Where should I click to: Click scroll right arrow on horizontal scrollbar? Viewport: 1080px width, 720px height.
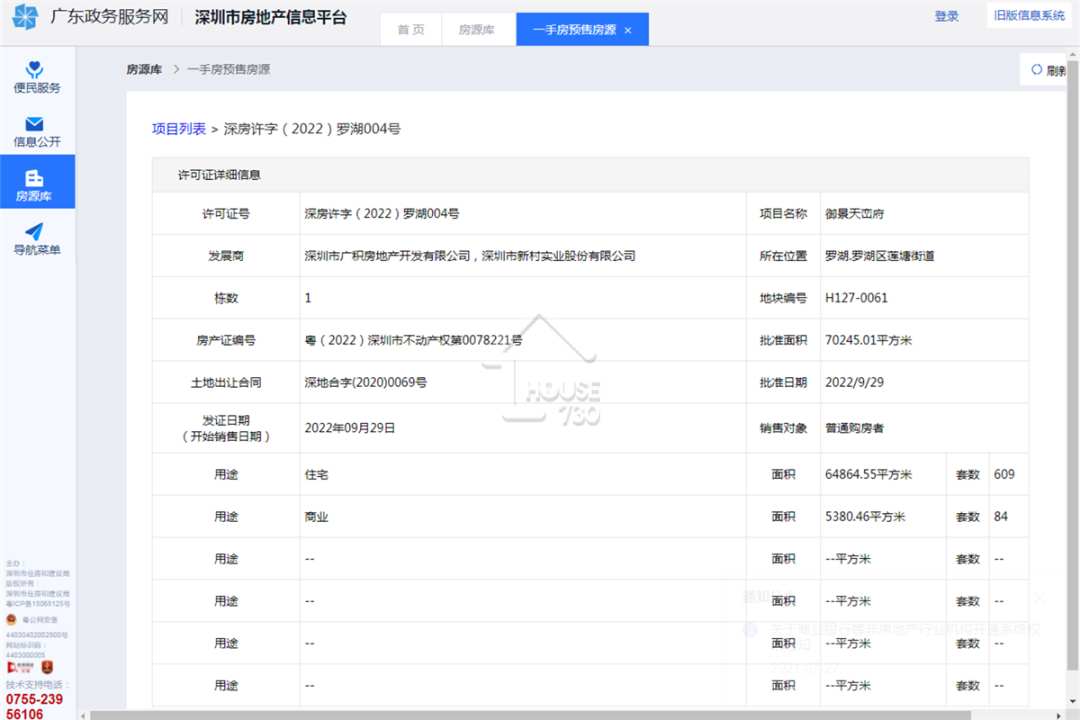pos(1059,715)
